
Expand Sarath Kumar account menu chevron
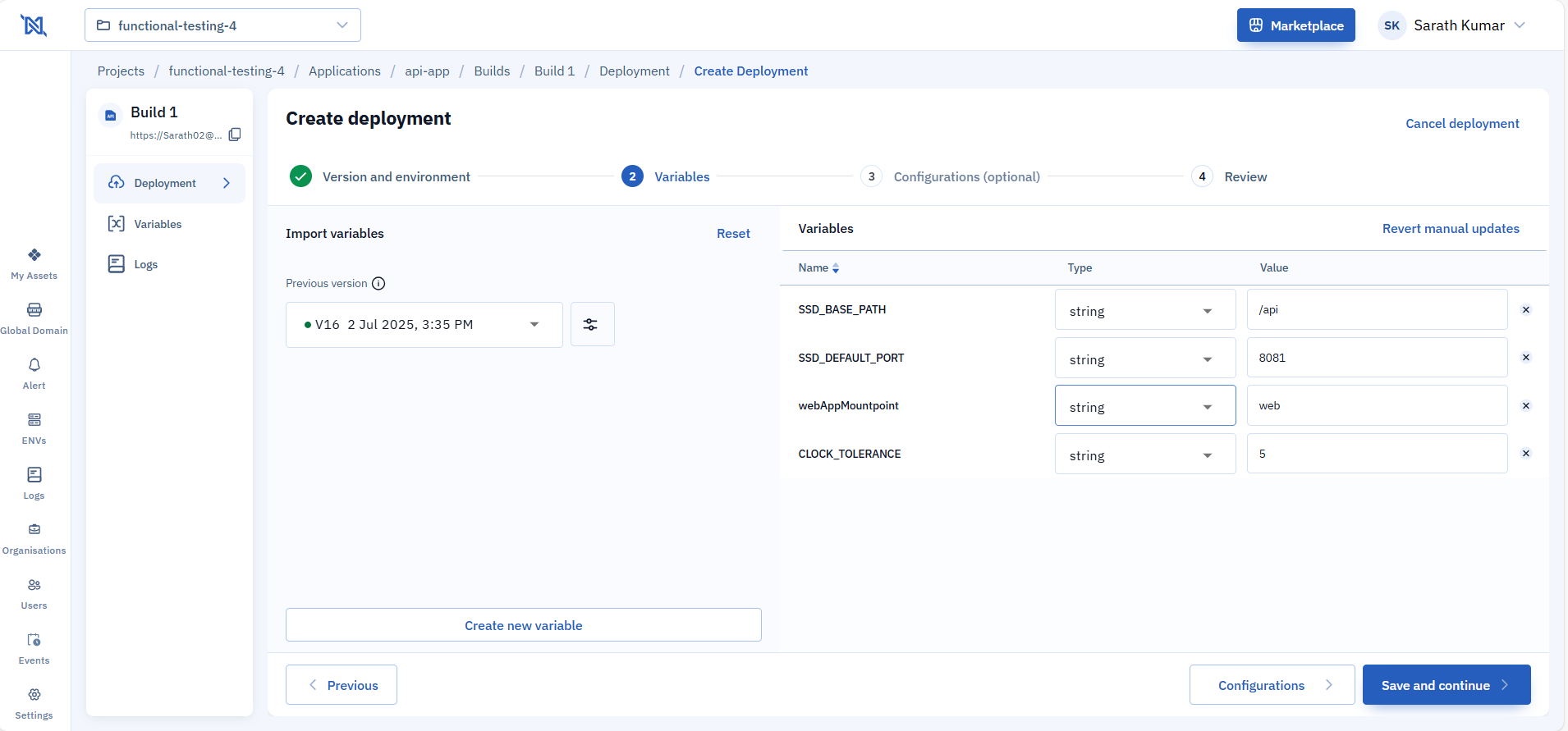pos(1520,25)
